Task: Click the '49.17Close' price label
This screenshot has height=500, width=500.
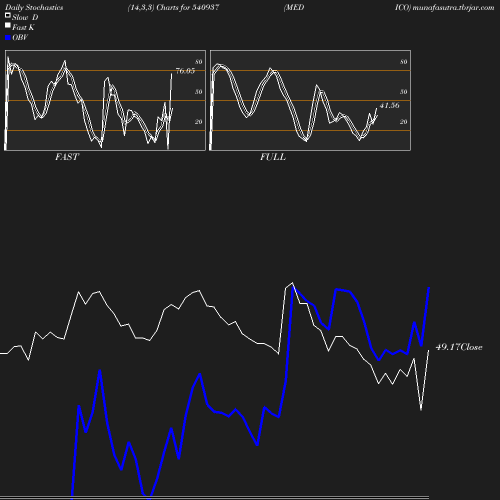Action: tap(459, 347)
